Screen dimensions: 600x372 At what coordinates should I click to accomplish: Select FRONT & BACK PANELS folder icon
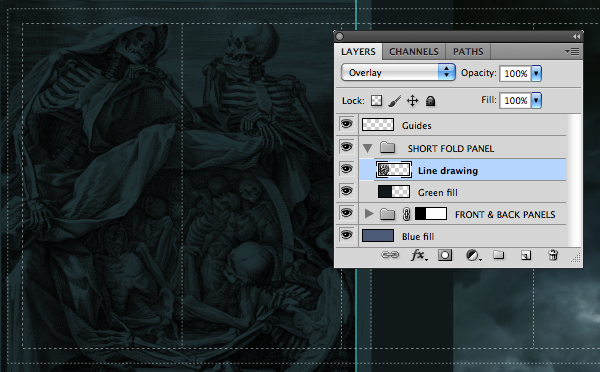(x=387, y=214)
